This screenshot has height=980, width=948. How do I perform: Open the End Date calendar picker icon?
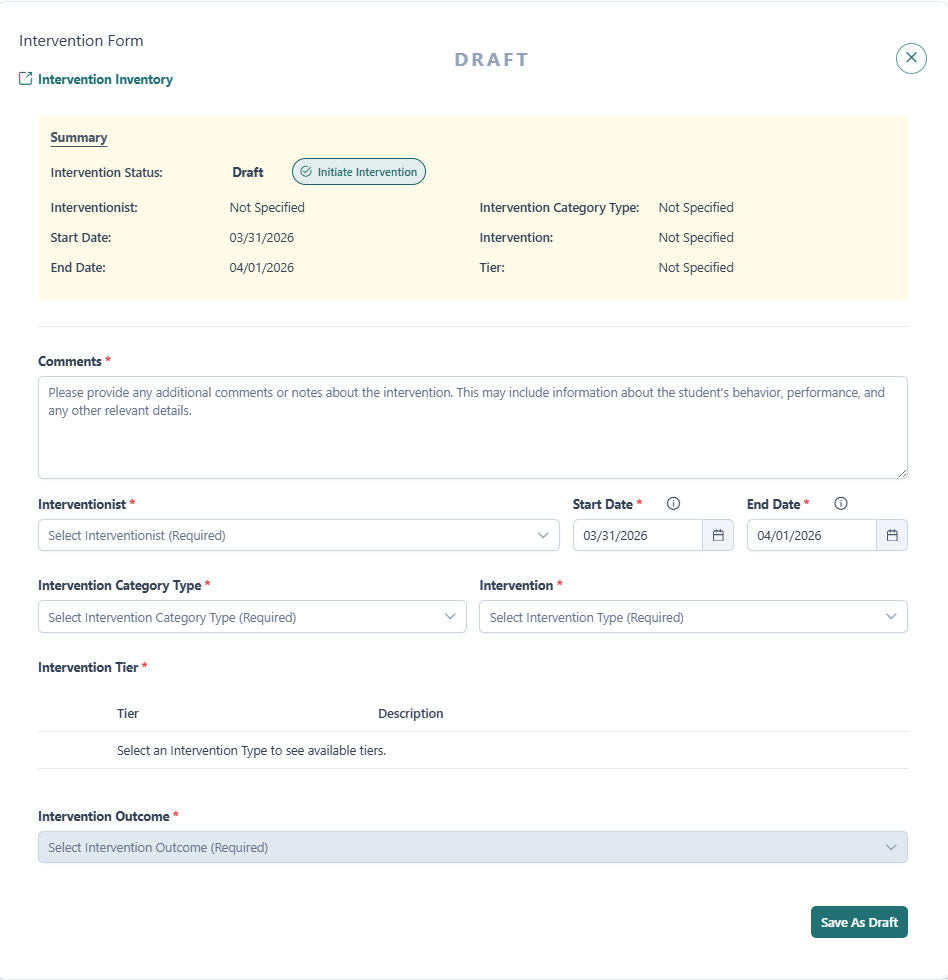pyautogui.click(x=891, y=535)
